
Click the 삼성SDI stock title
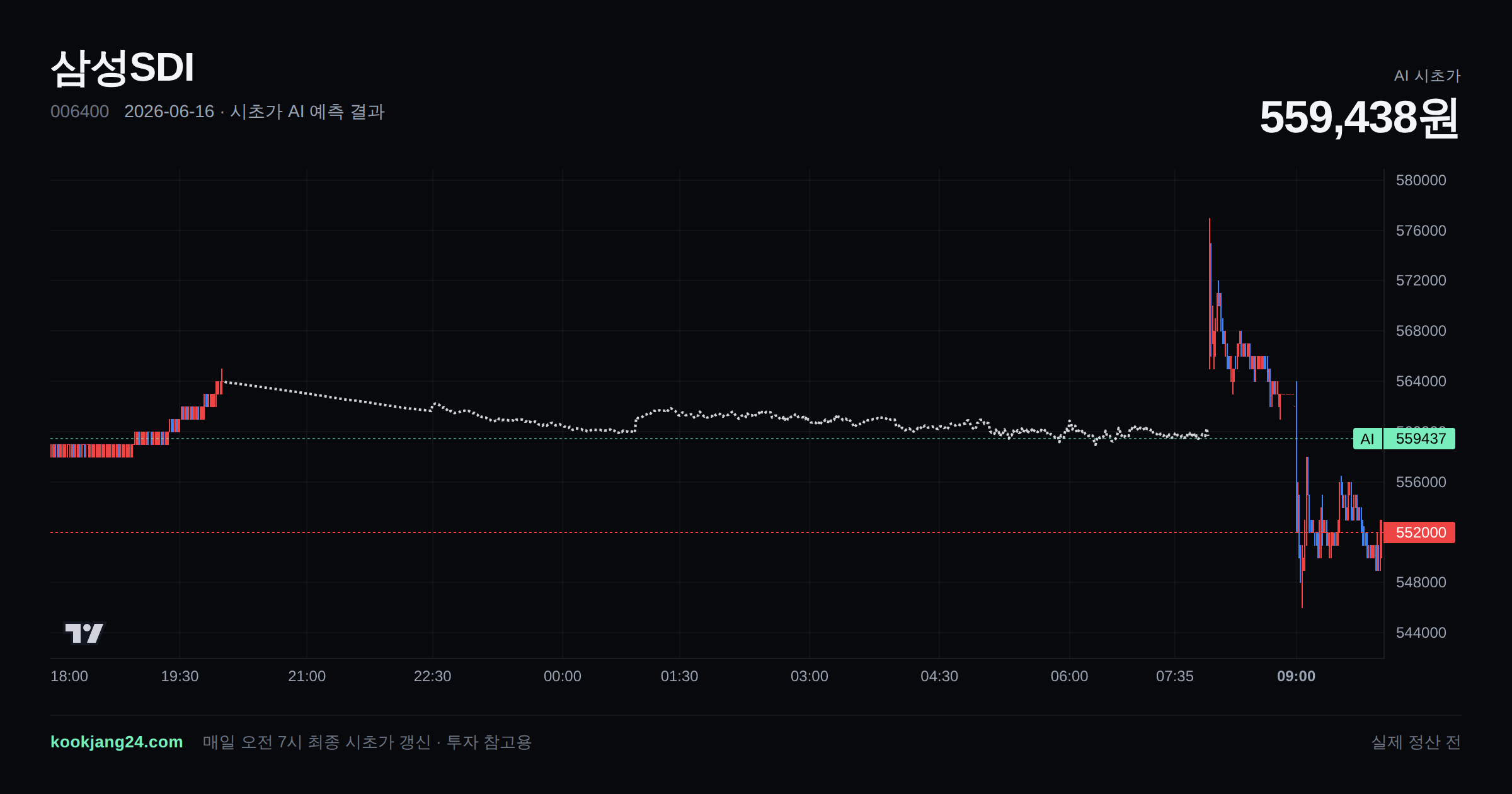tap(122, 67)
